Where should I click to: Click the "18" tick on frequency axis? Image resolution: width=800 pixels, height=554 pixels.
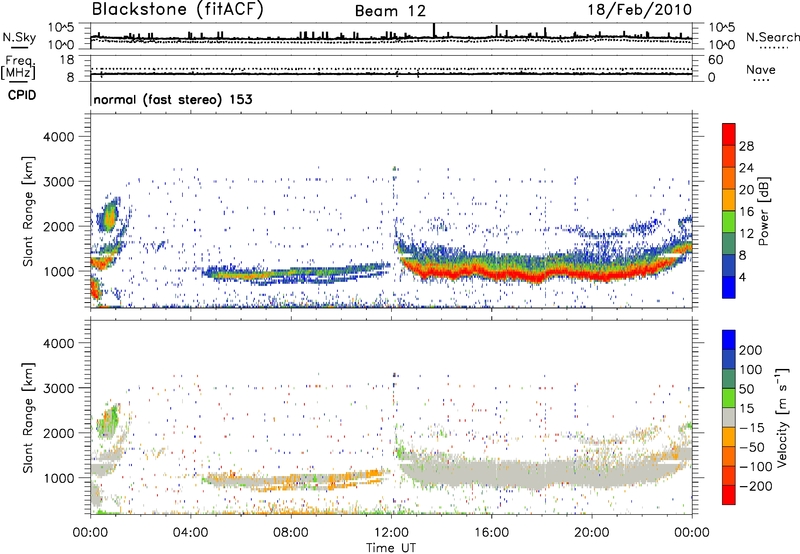[67, 60]
